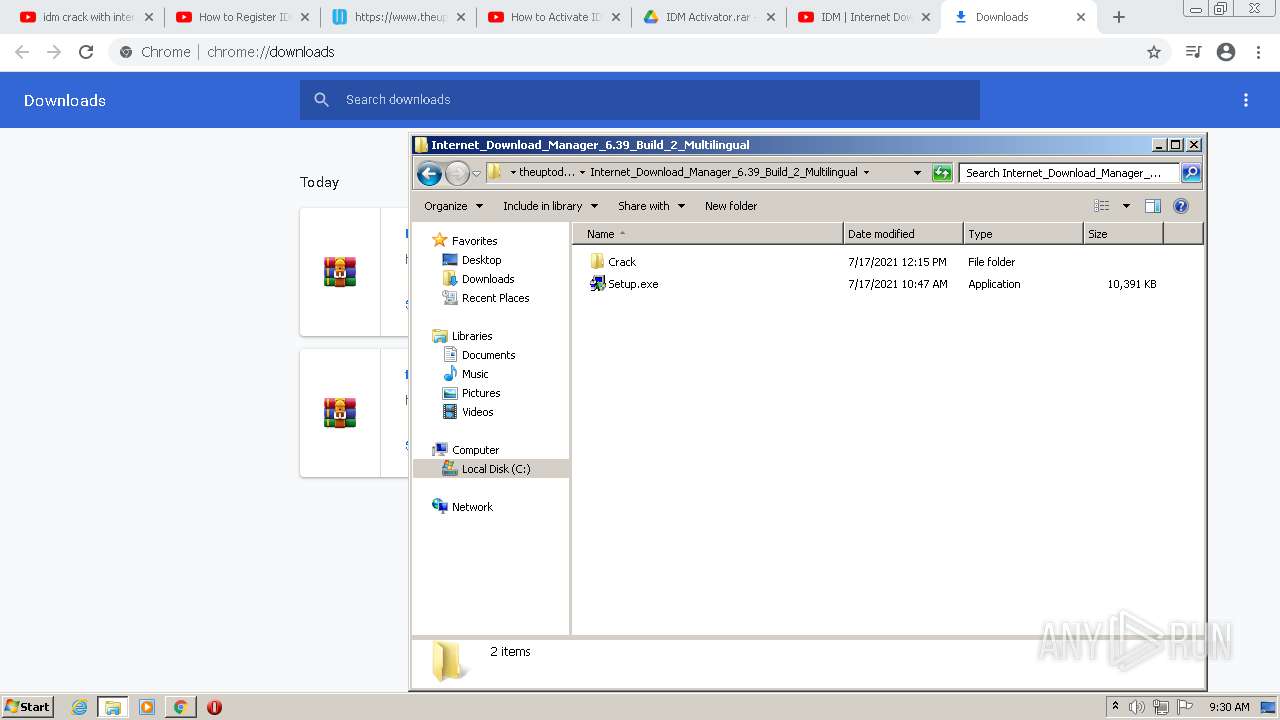Viewport: 1280px width, 720px height.
Task: Open the Share with menu
Action: pyautogui.click(x=651, y=206)
